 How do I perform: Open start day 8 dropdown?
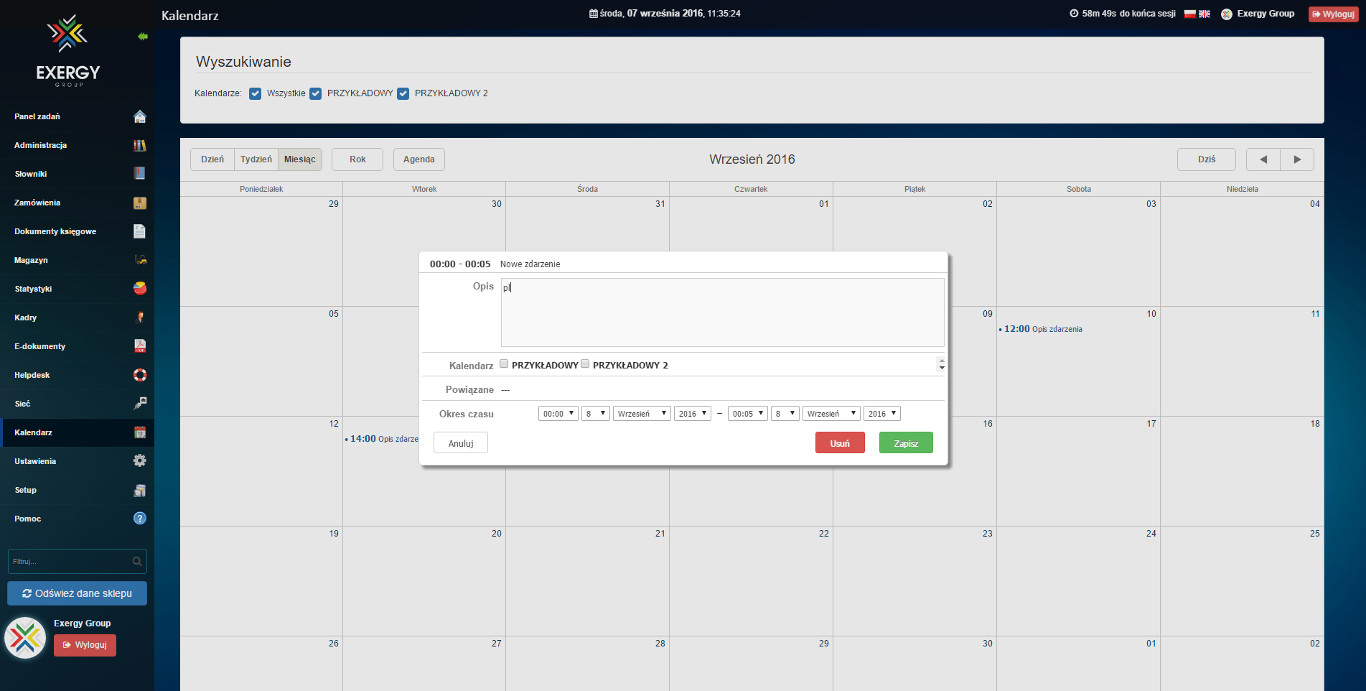point(596,413)
